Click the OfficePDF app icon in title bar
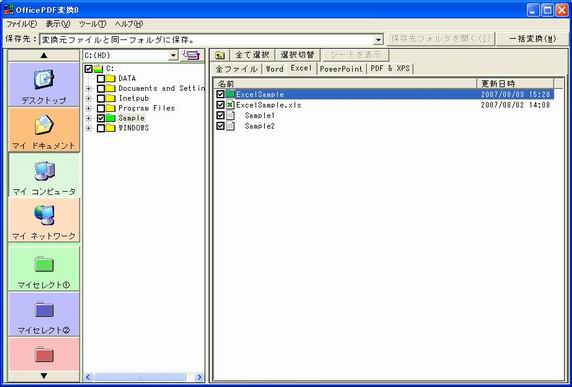 pyautogui.click(x=8, y=10)
